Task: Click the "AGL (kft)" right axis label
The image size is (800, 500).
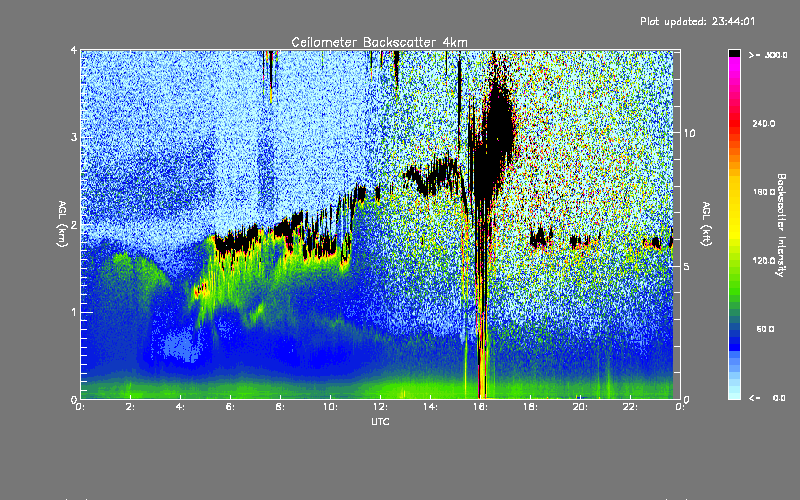Action: 706,224
